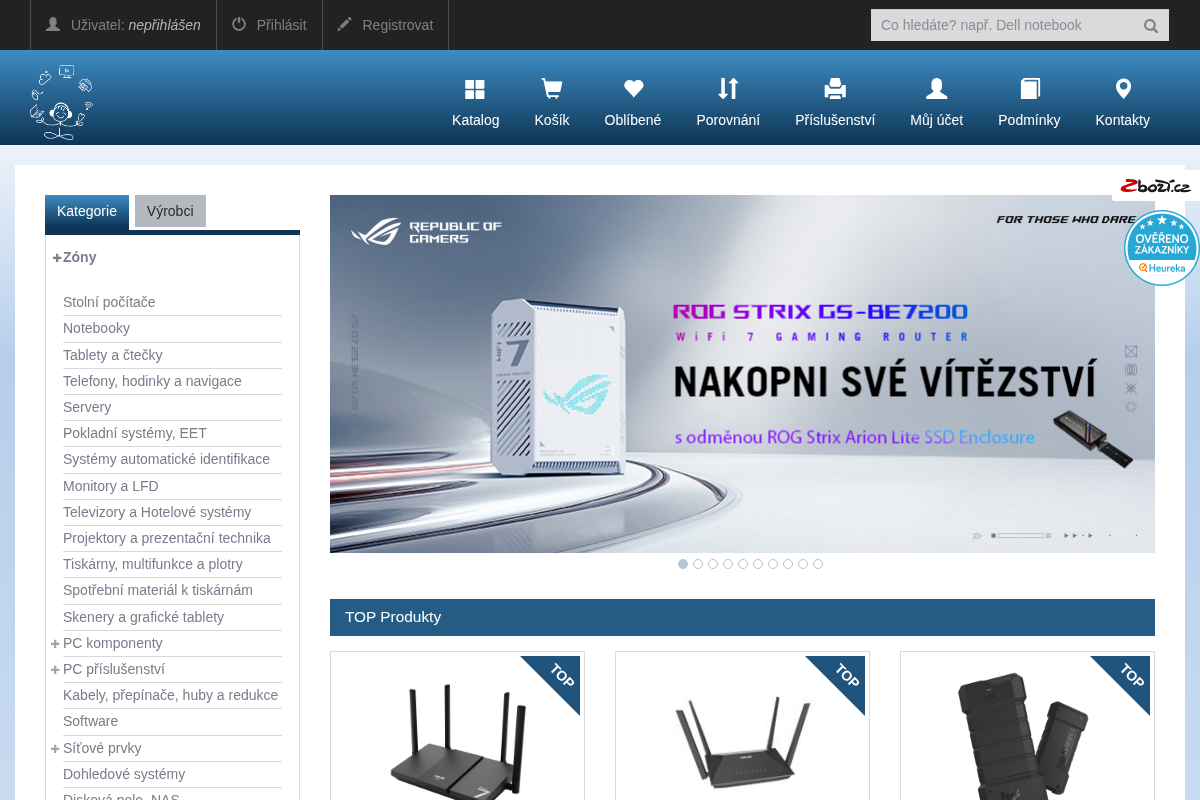This screenshot has width=1200, height=800.
Task: Click the Přihlásit power icon
Action: 239,24
